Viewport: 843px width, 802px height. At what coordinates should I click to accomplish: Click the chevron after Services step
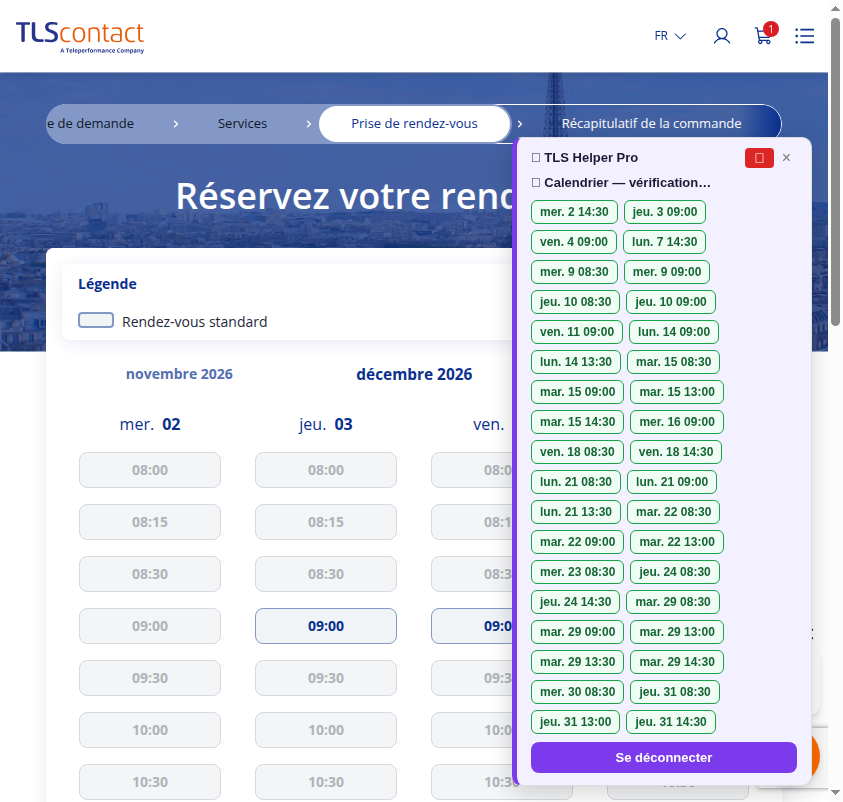tap(309, 124)
